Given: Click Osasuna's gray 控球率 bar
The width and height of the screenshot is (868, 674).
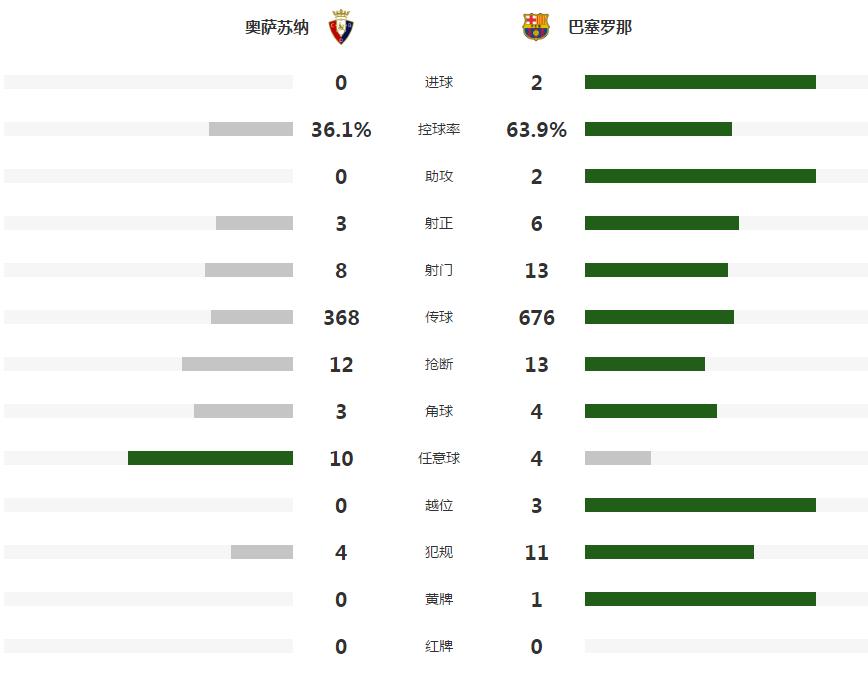Looking at the screenshot, I should pyautogui.click(x=251, y=129).
